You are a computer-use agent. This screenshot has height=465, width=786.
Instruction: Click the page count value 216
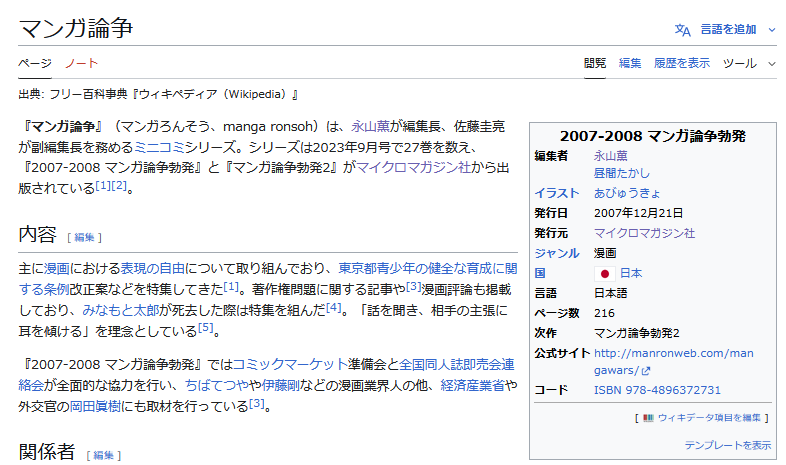[x=604, y=313]
